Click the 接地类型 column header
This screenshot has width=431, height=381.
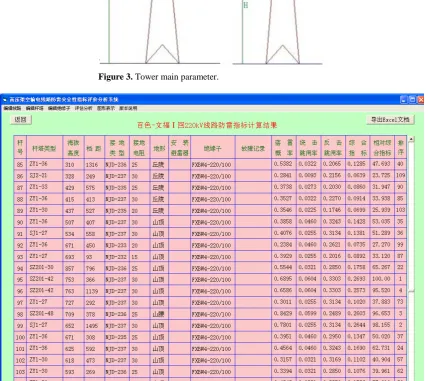coord(117,147)
